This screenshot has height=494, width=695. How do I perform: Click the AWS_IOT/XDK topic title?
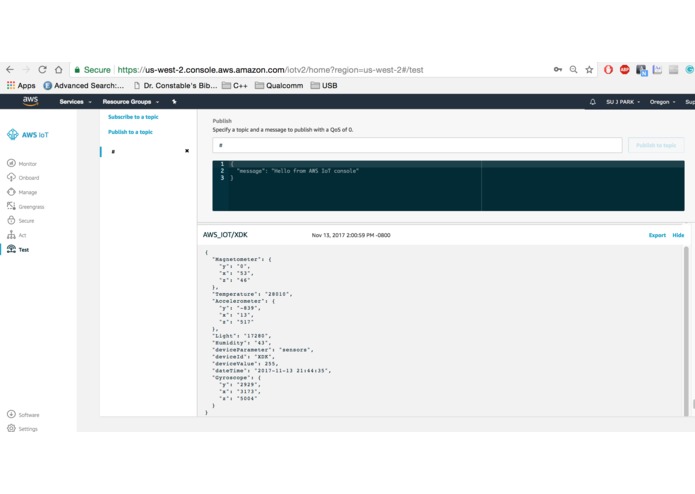(x=225, y=235)
